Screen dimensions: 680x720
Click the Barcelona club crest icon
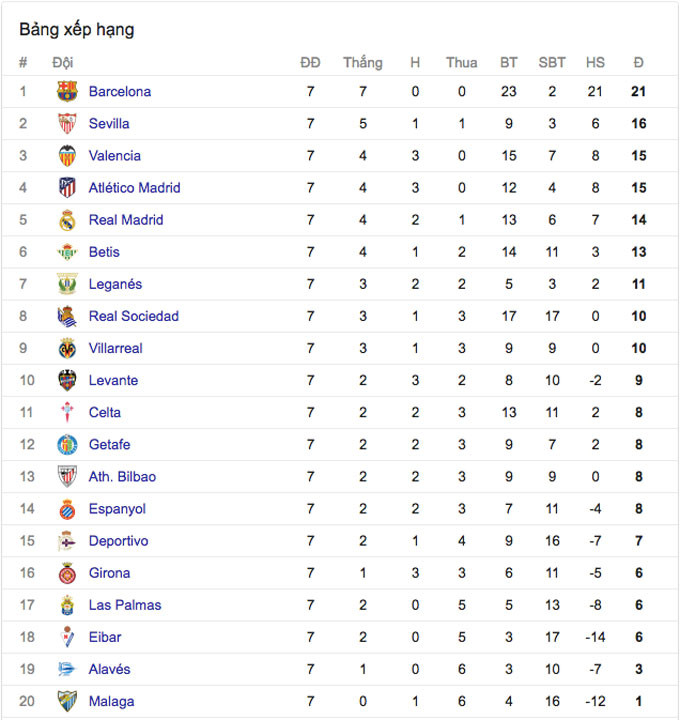pyautogui.click(x=67, y=91)
